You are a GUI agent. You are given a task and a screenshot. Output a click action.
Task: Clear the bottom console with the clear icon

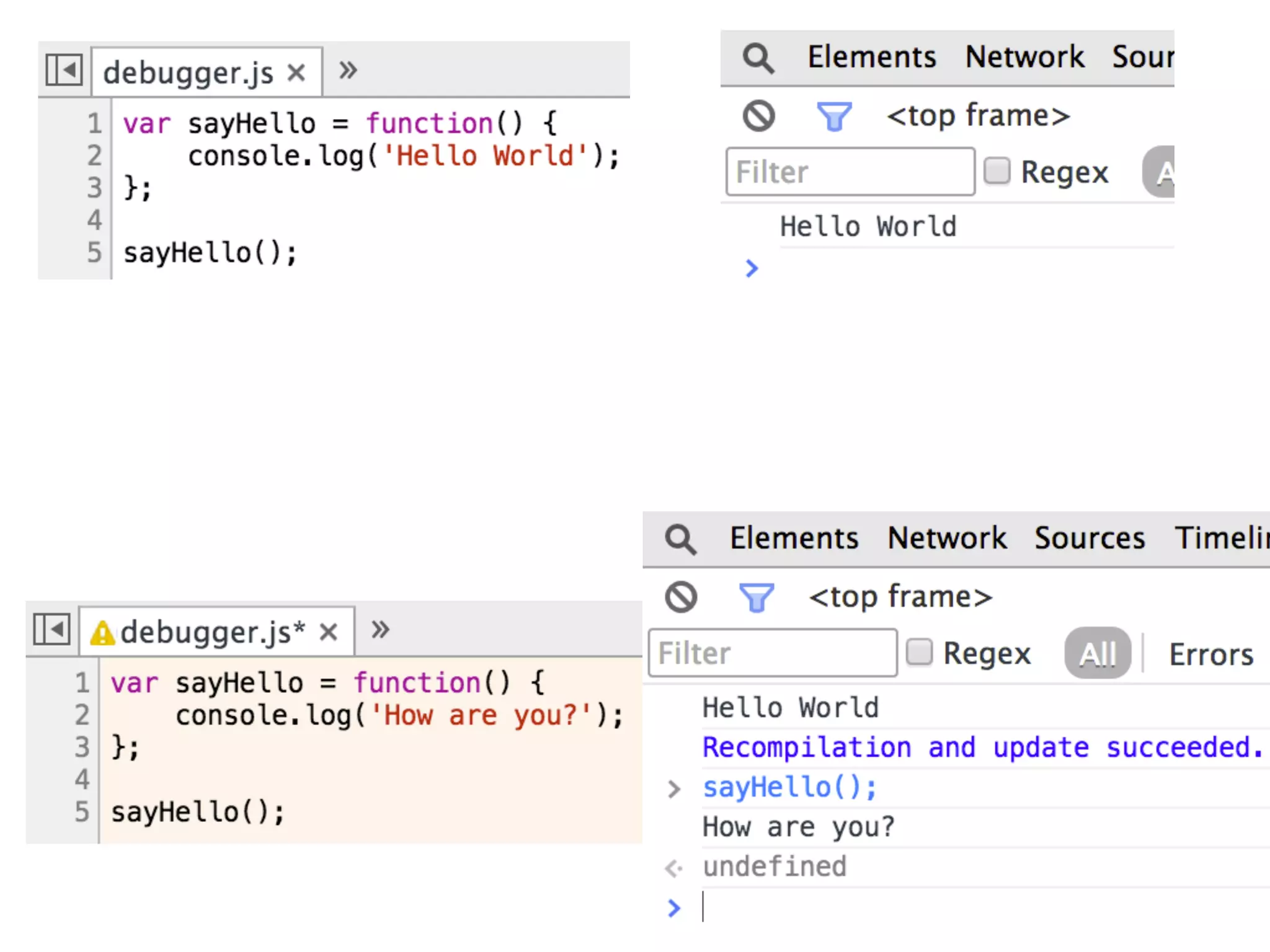(681, 597)
